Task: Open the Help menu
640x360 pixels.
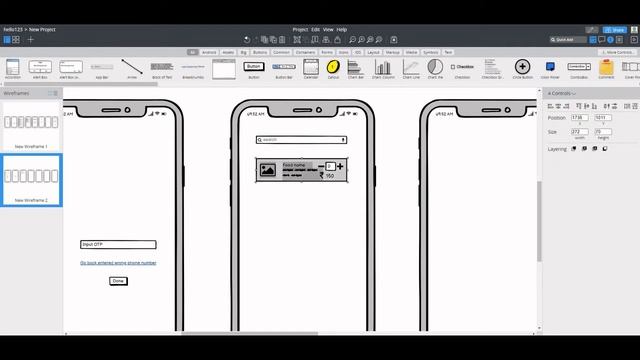Action: (342, 29)
